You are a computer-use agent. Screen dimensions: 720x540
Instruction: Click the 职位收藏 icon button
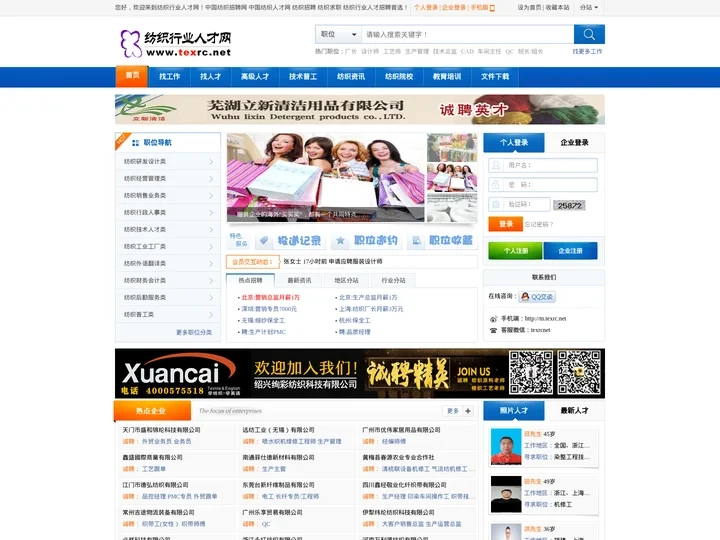442,241
